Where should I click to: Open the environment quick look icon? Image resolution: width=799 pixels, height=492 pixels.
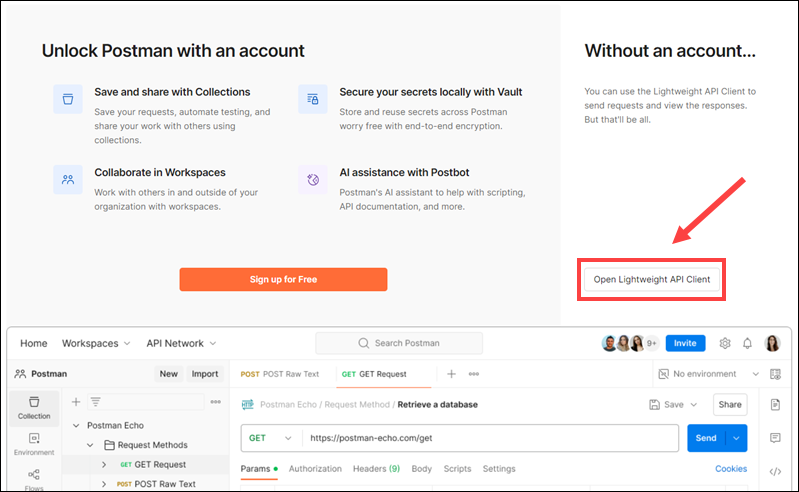point(775,374)
